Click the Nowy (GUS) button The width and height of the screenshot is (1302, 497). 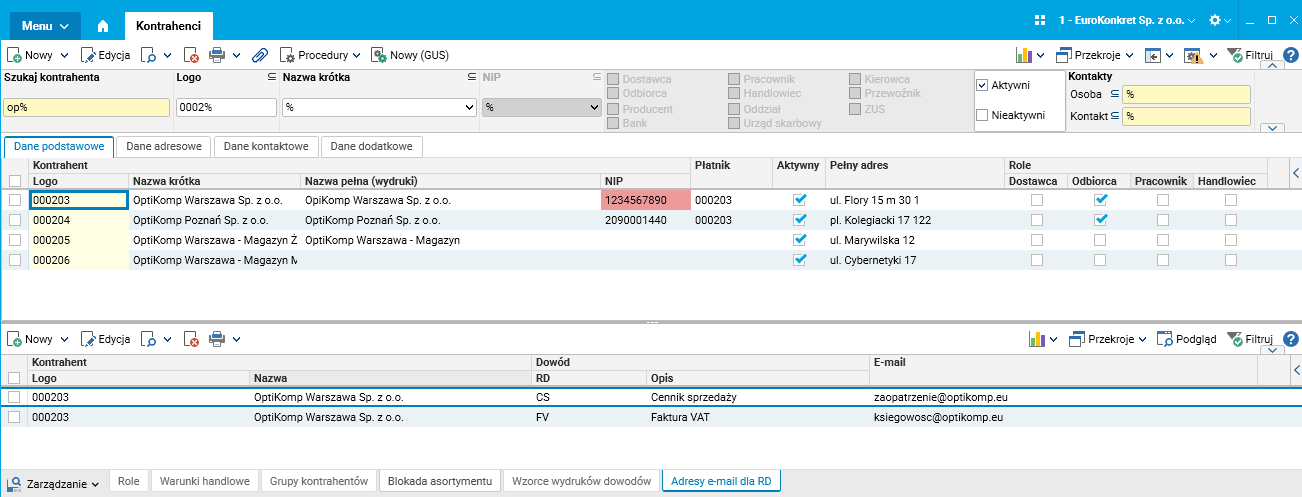point(410,55)
